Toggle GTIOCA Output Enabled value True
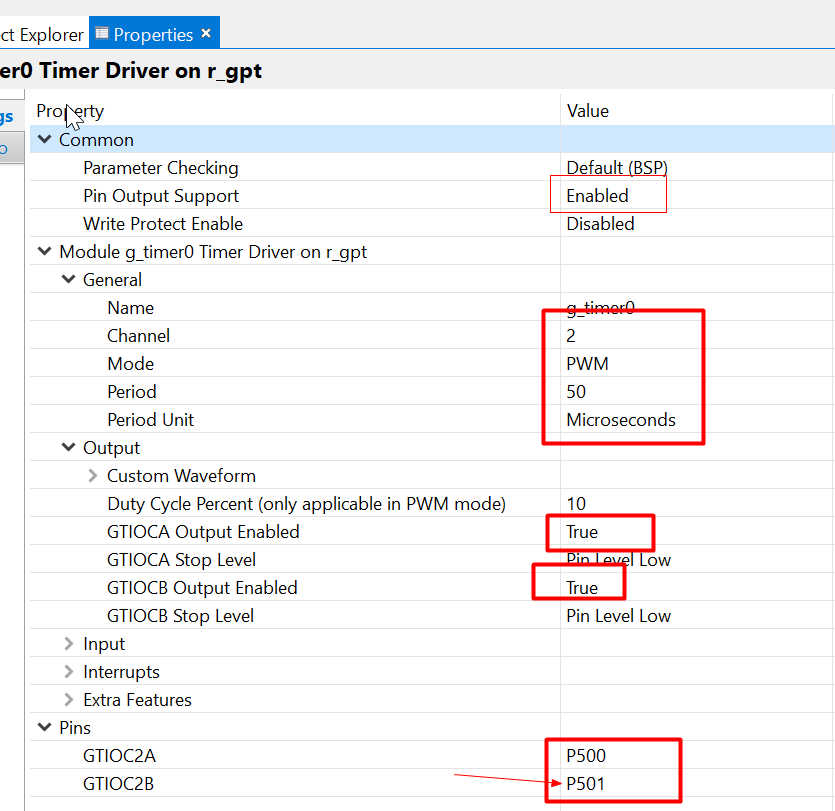This screenshot has width=835, height=811. pyautogui.click(x=582, y=532)
